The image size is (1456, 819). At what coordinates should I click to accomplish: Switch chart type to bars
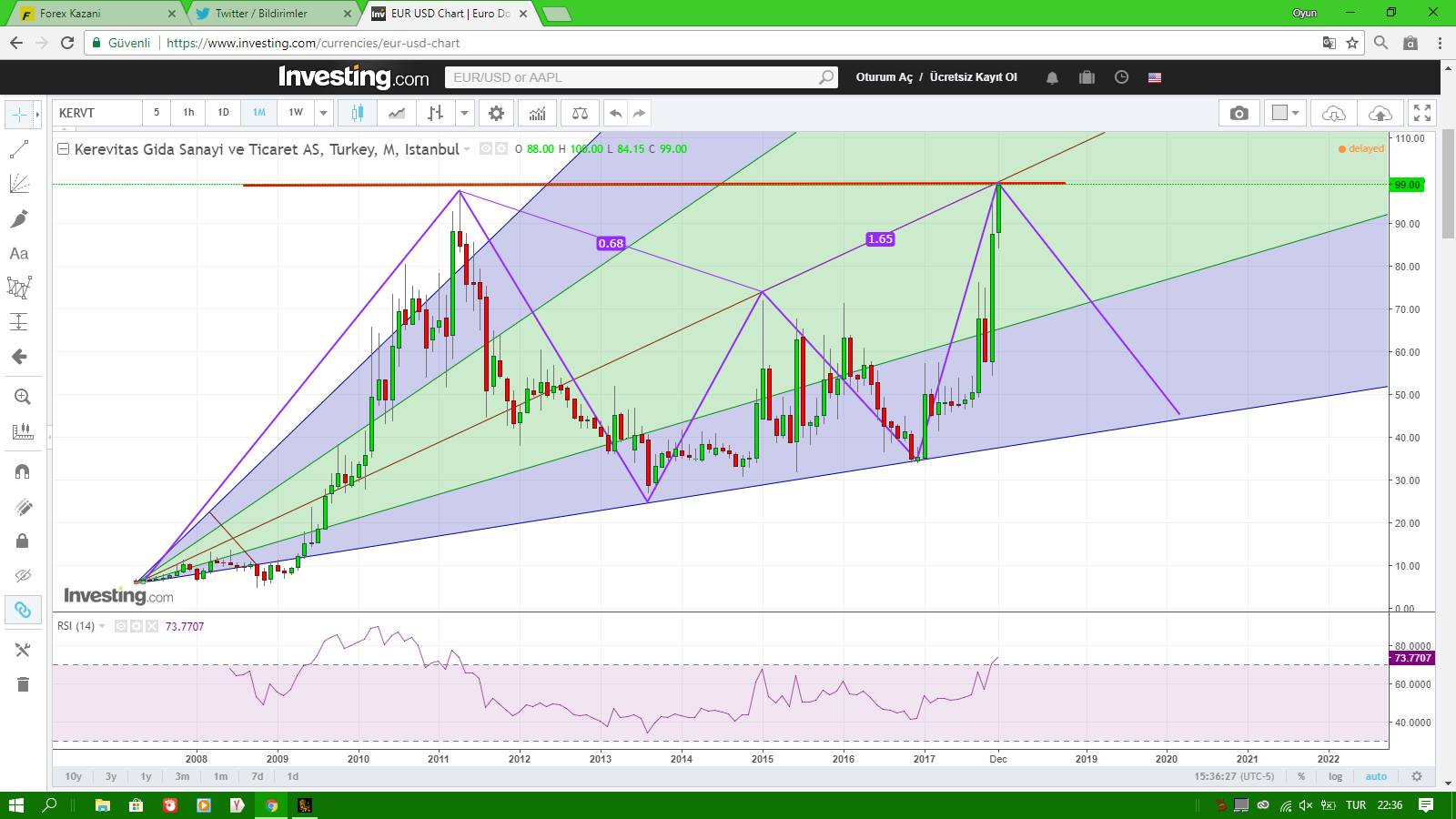[x=436, y=113]
